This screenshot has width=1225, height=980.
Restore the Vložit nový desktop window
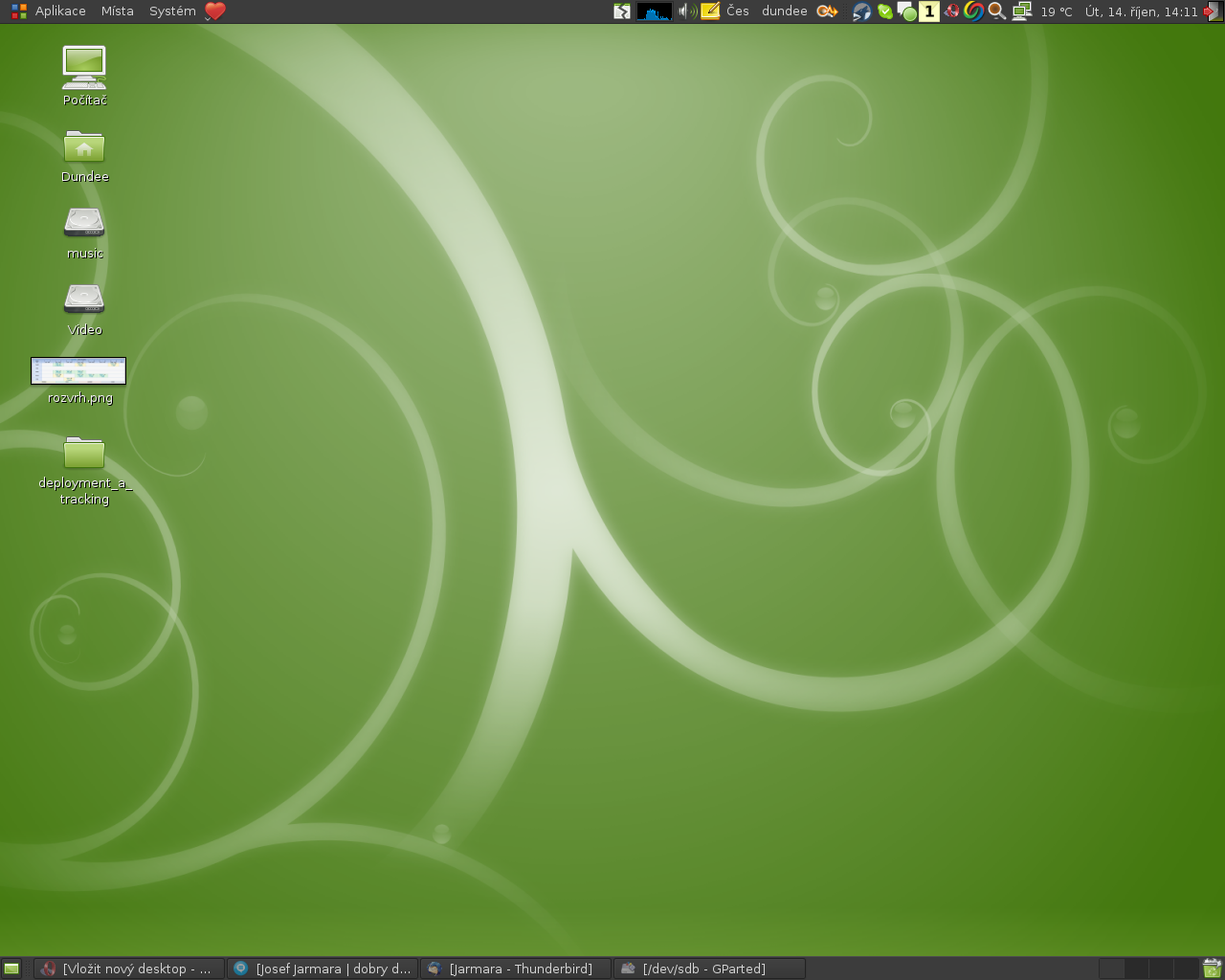click(x=129, y=969)
